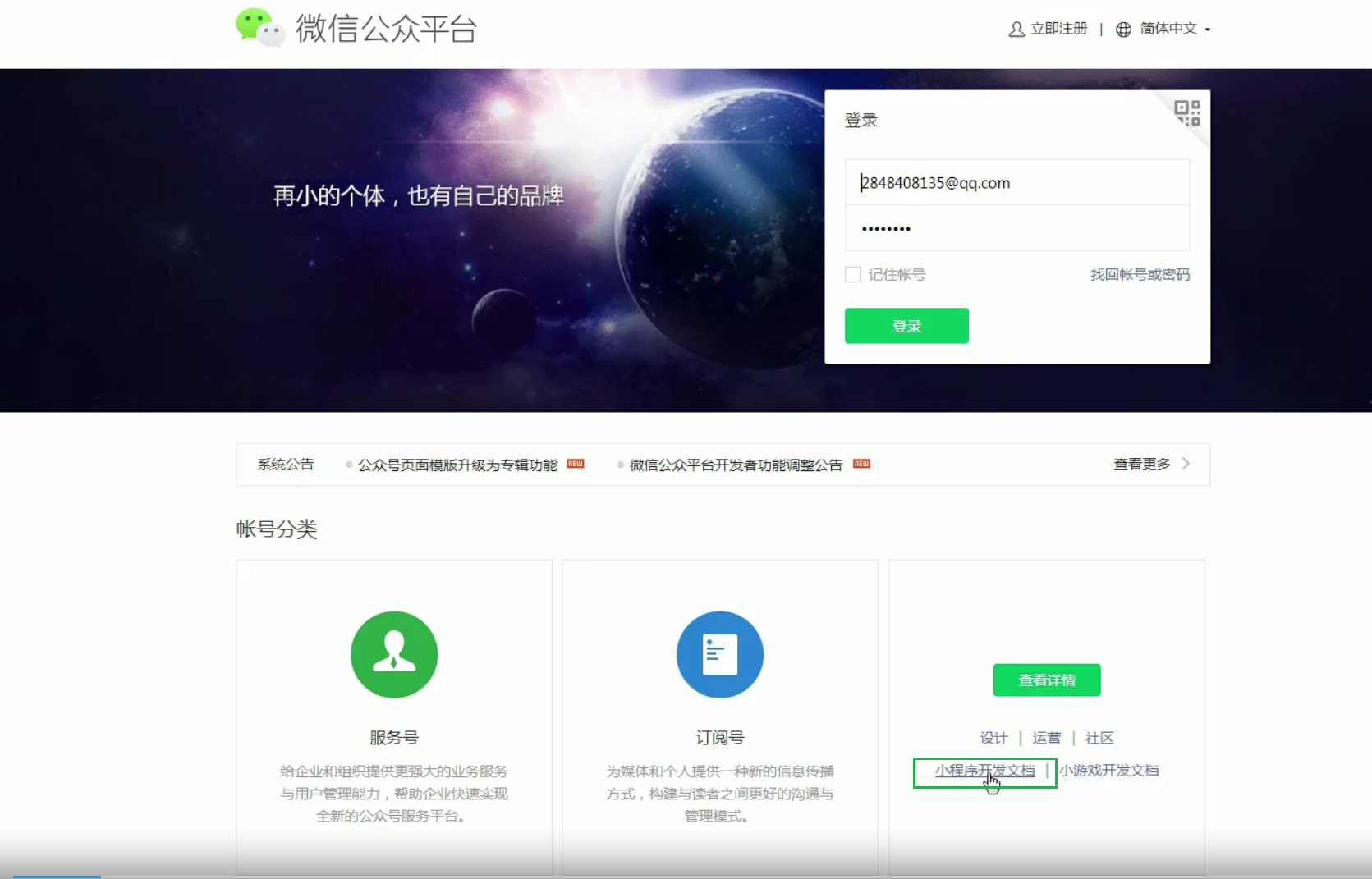1372x879 pixels.
Task: Click the green 服务号 account icon
Action: point(394,654)
